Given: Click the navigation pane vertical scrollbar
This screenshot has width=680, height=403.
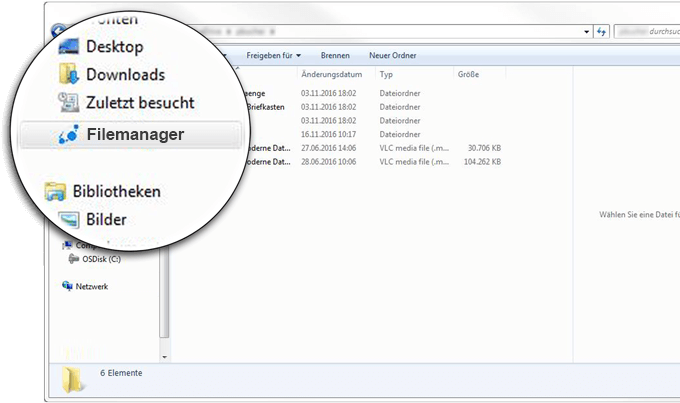Looking at the screenshot, I should tap(164, 291).
